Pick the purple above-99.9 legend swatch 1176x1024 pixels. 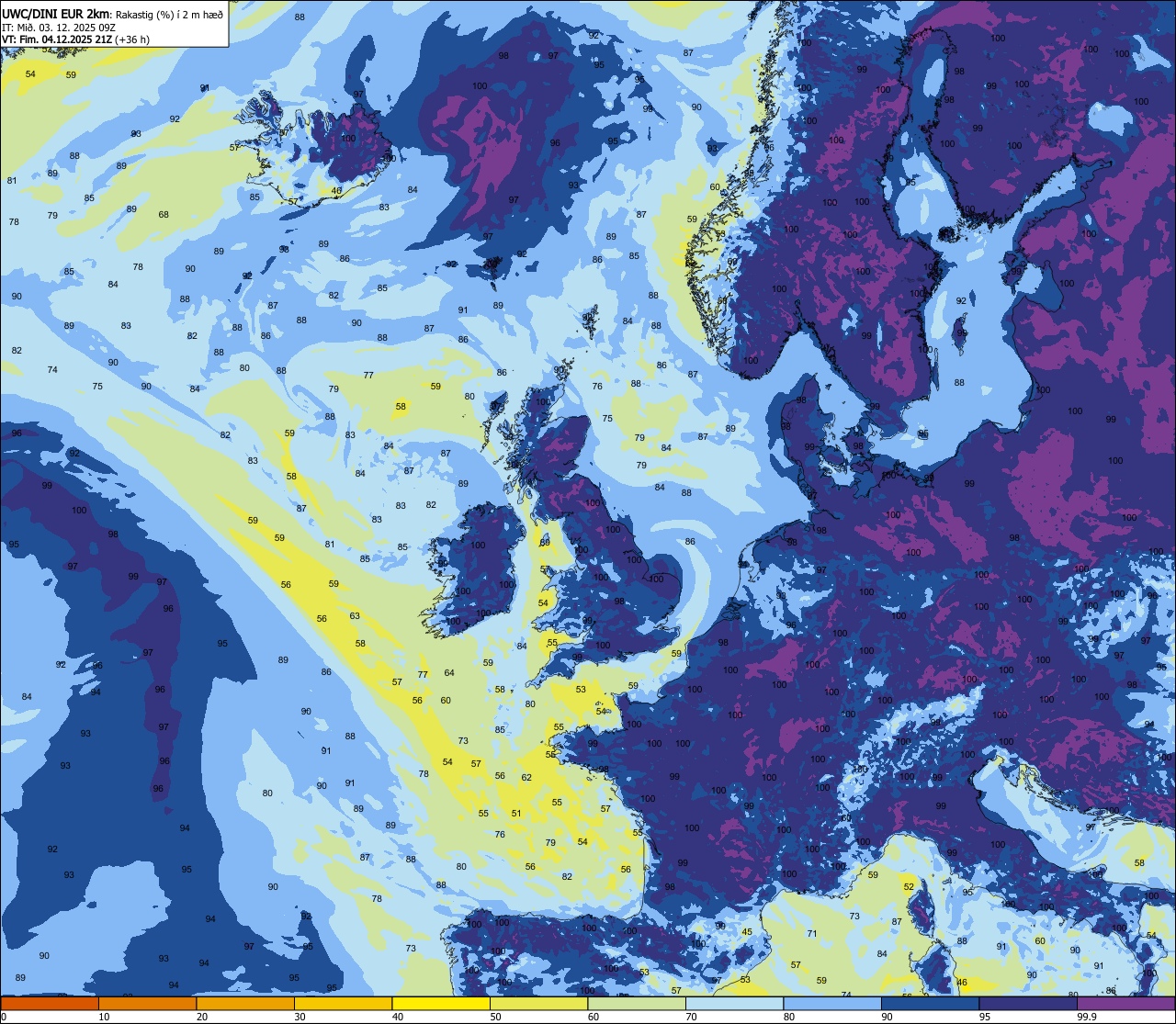tap(1125, 1003)
